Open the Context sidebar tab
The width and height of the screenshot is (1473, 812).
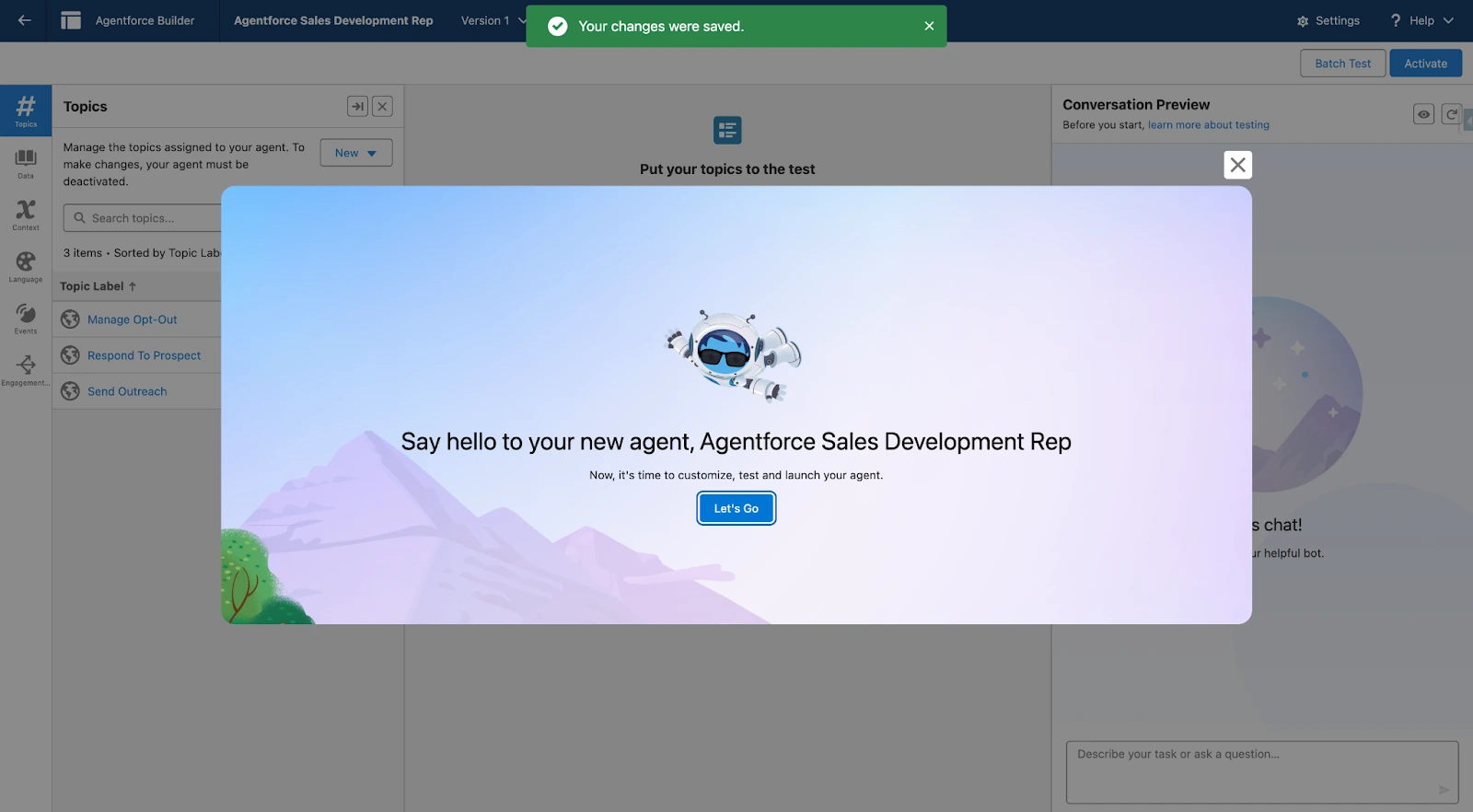[26, 215]
